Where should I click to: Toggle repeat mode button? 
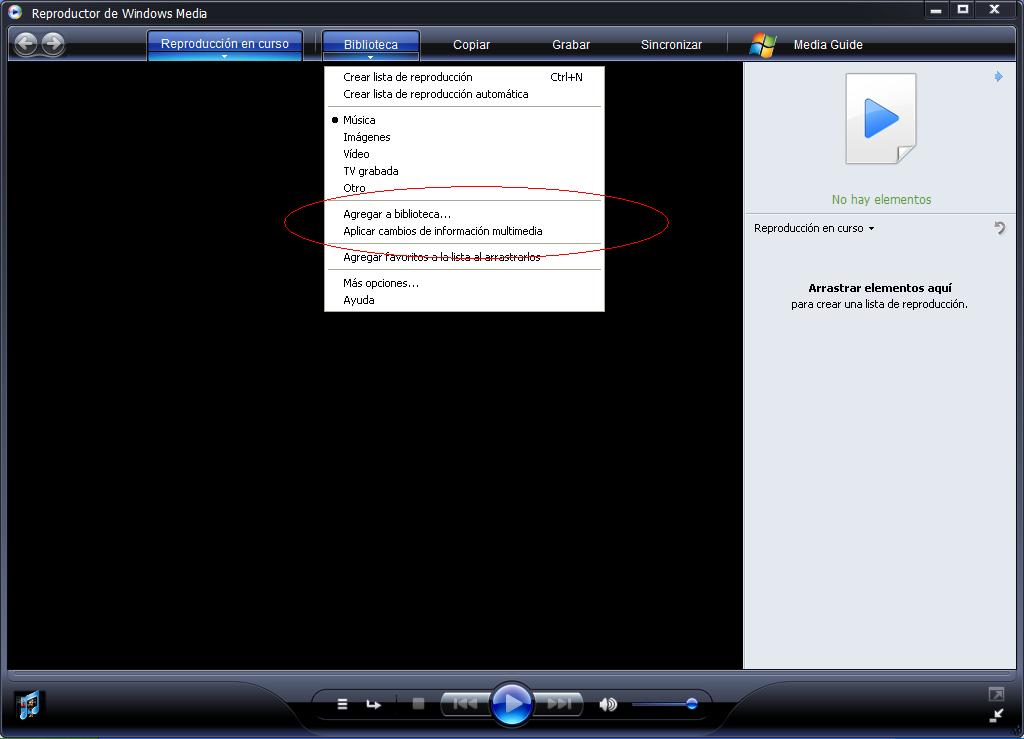(x=374, y=704)
